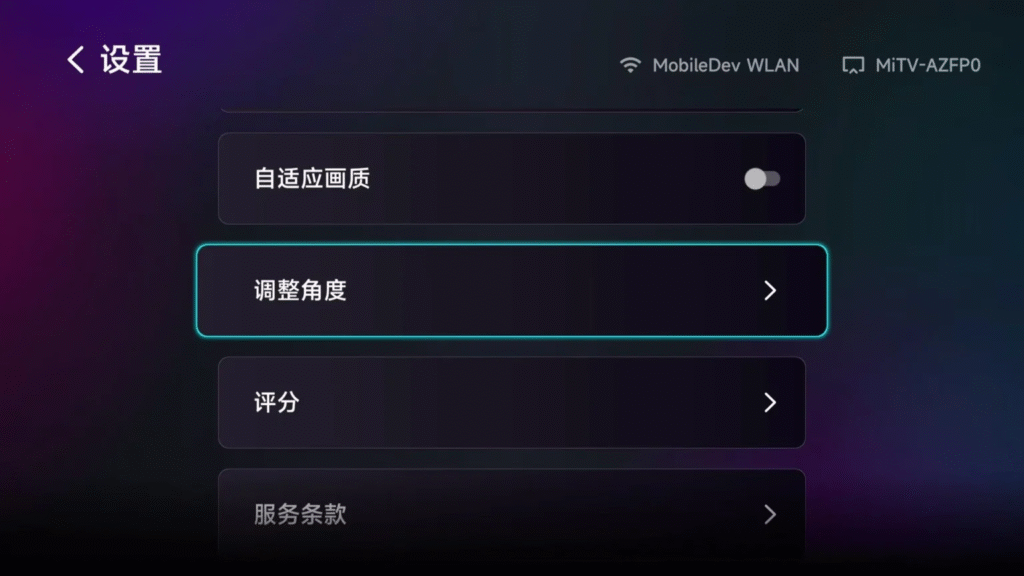Viewport: 1024px width, 576px height.
Task: Select the 调整角度 label text
Action: (x=300, y=291)
